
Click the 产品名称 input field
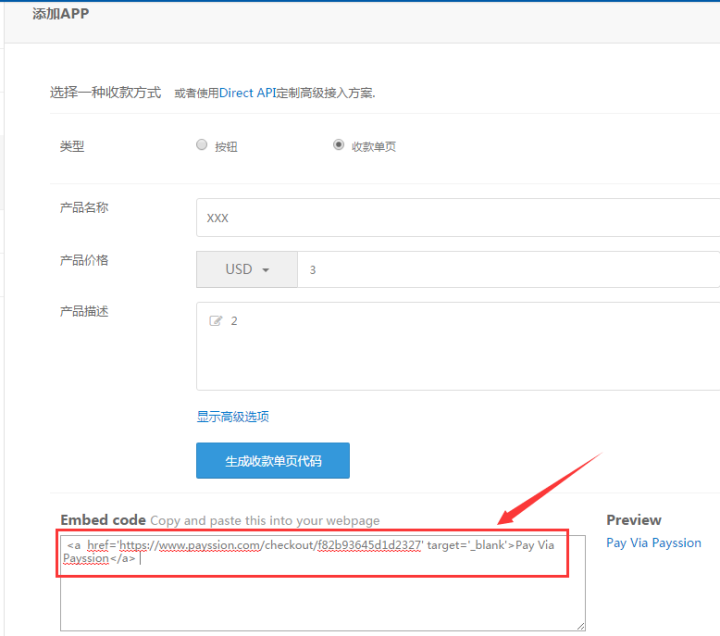[458, 218]
